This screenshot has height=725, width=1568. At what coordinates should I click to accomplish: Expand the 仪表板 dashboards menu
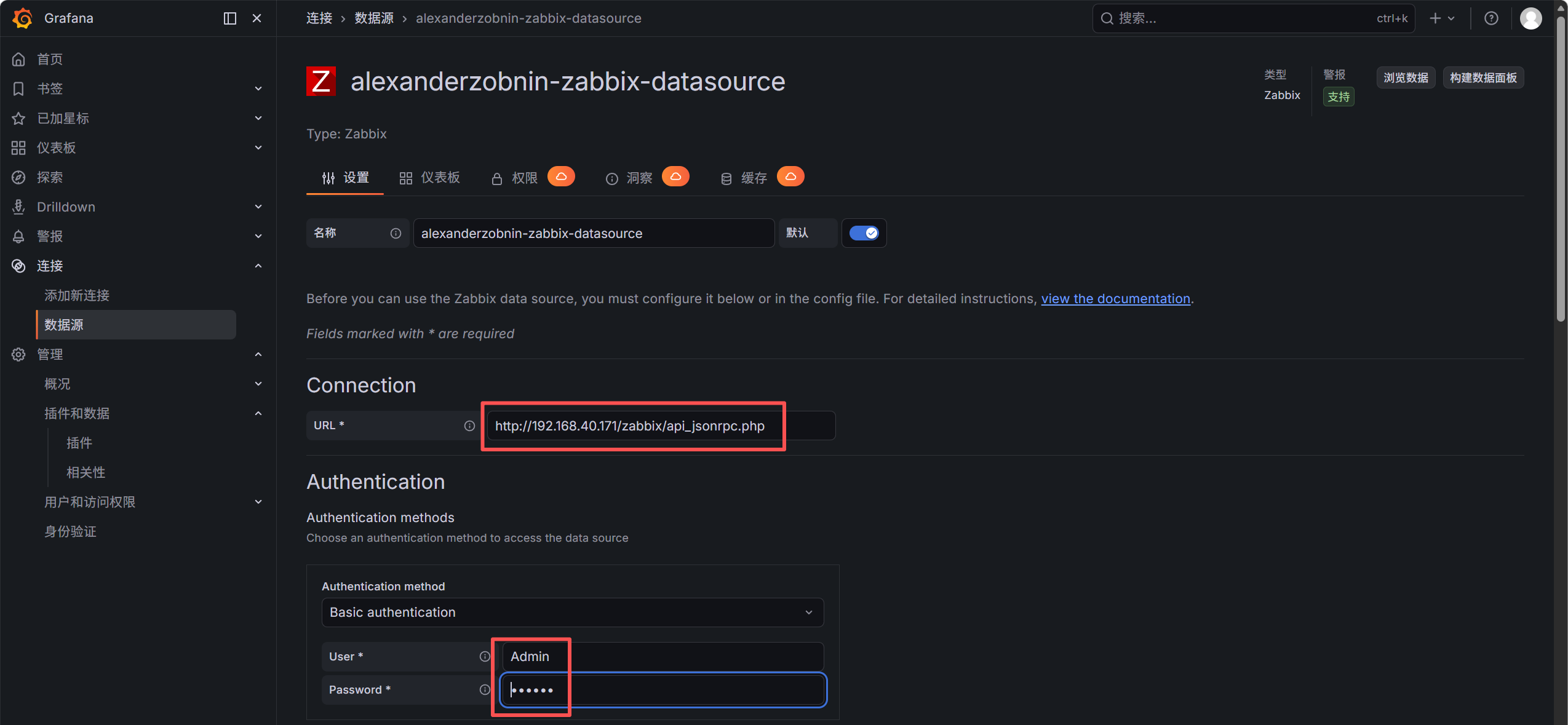[258, 148]
